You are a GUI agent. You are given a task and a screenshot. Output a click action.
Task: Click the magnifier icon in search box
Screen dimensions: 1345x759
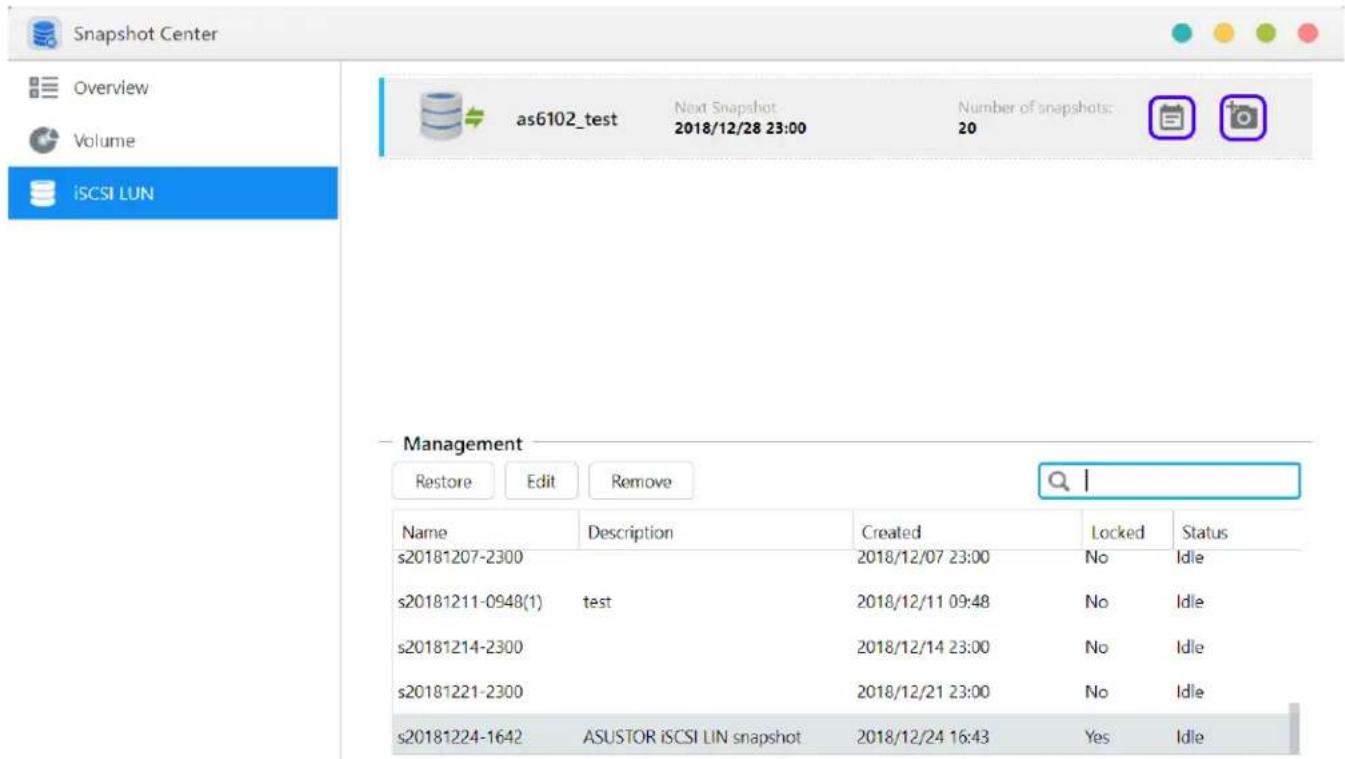click(x=1059, y=481)
